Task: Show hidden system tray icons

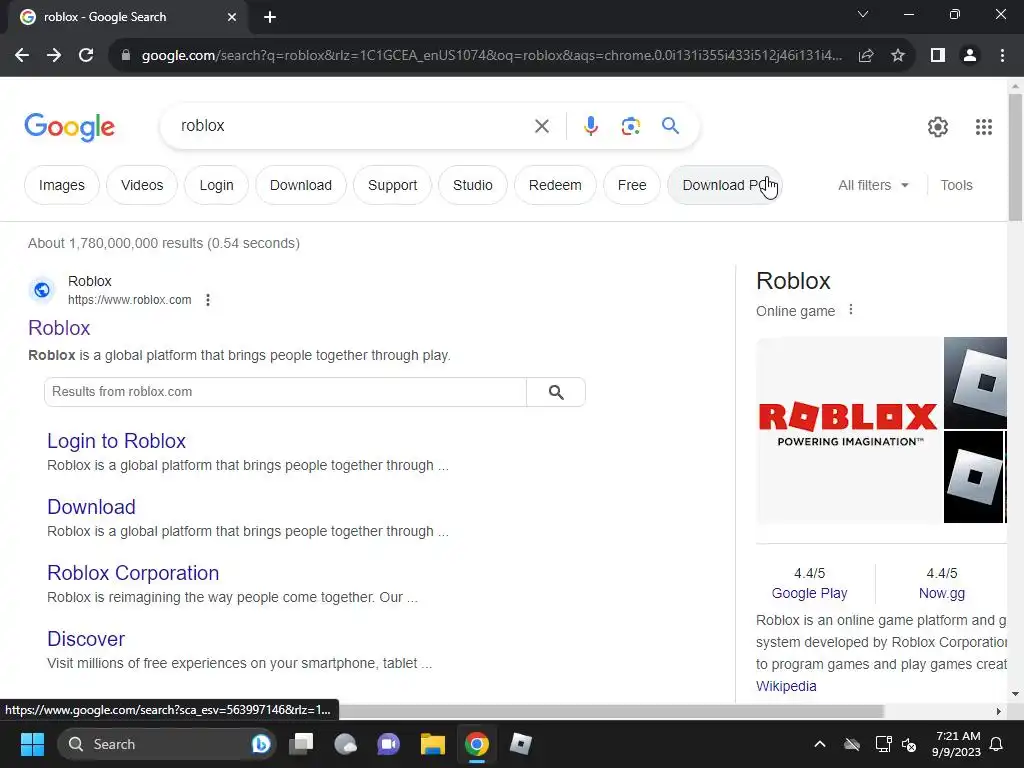Action: tap(820, 744)
